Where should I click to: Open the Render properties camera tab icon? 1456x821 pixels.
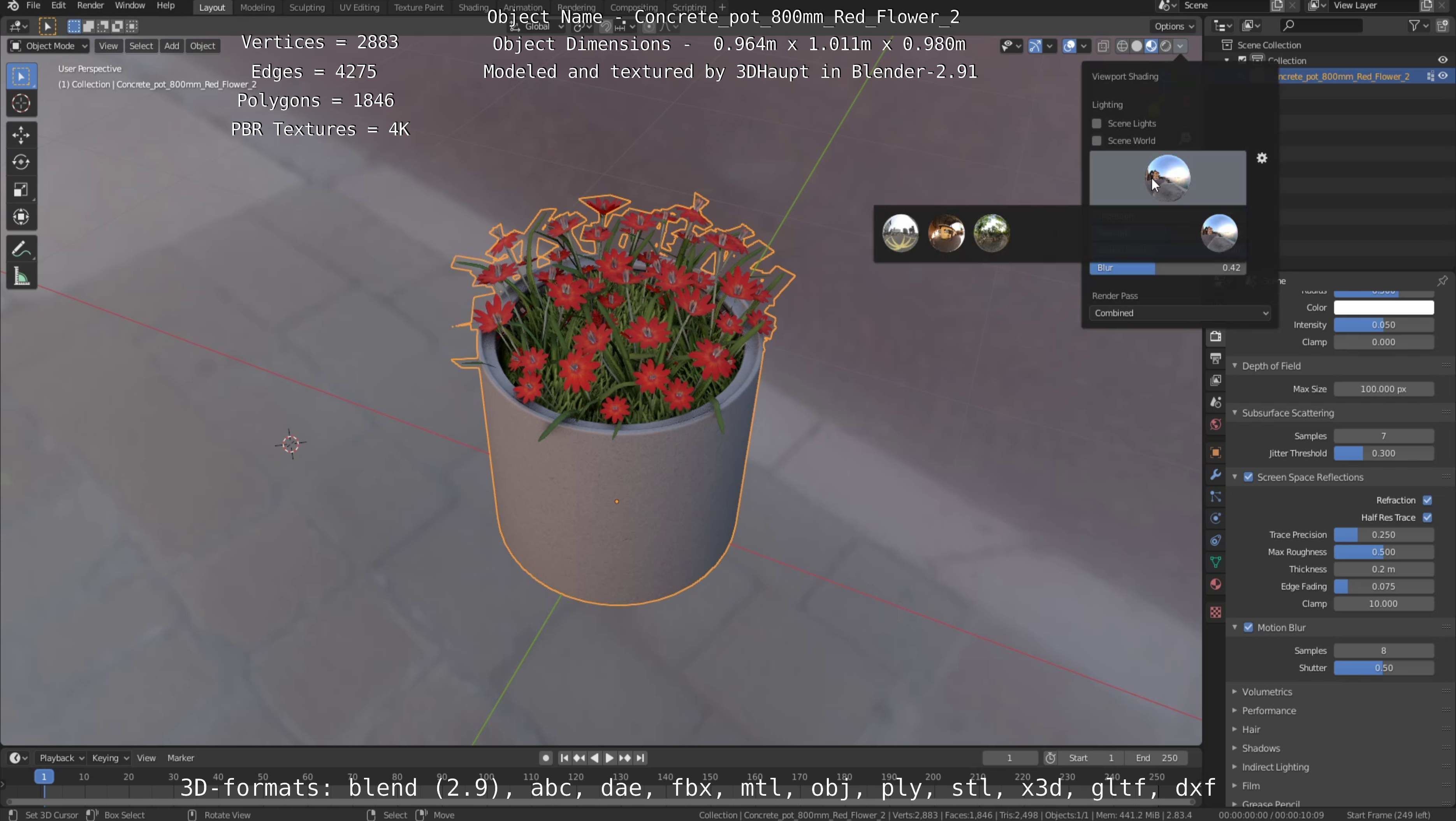pos(1215,336)
